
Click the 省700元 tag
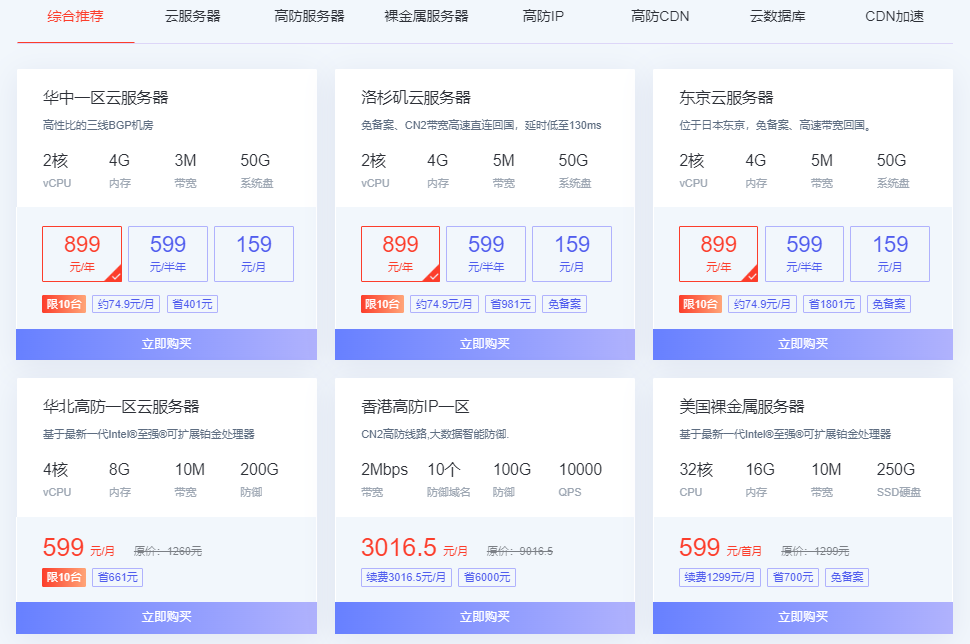point(793,577)
